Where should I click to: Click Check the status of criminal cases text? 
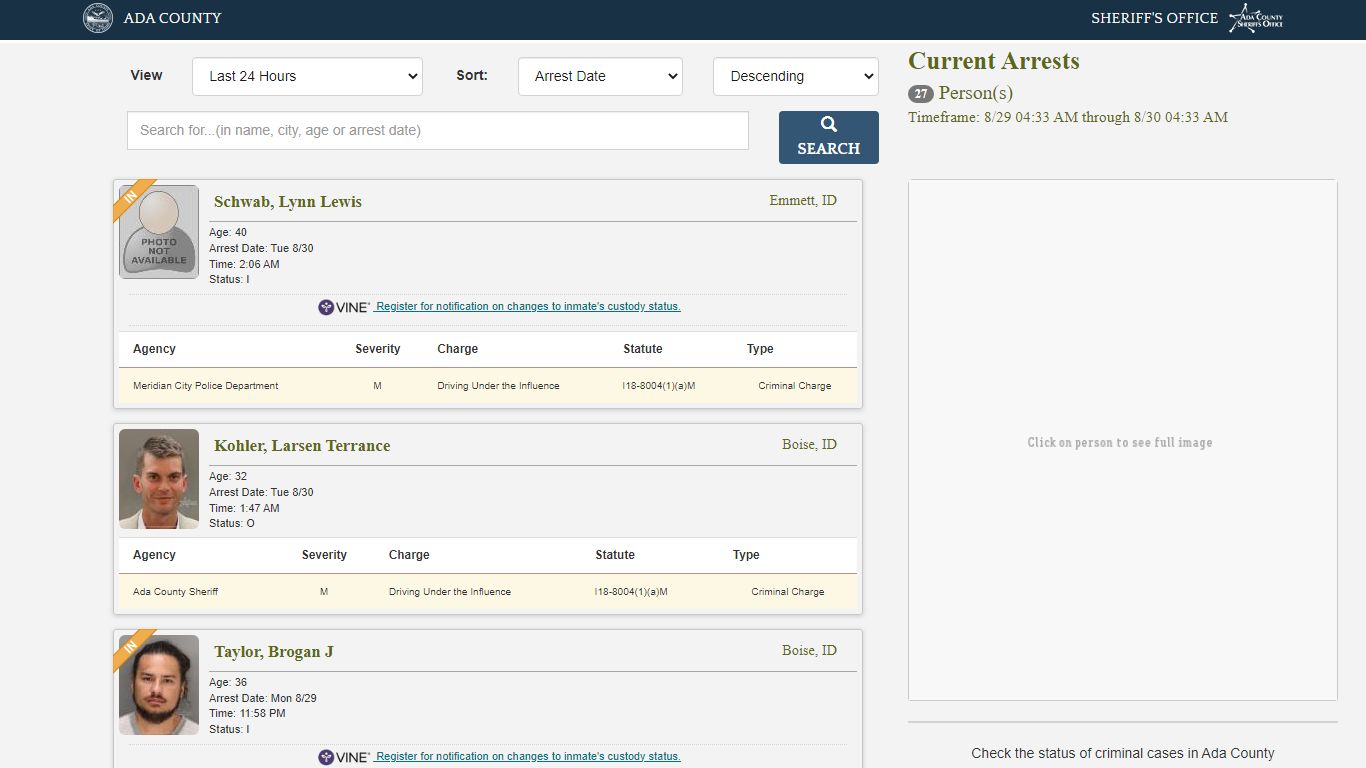coord(1123,754)
